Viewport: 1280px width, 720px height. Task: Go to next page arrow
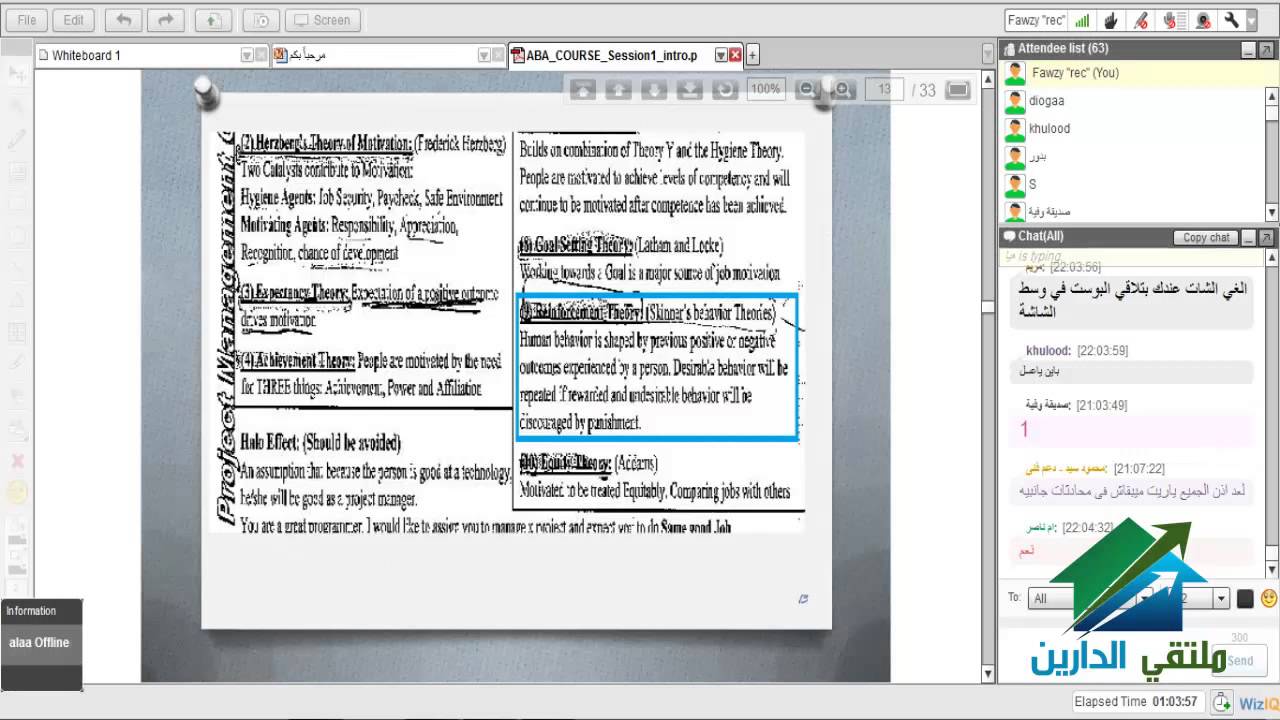654,90
